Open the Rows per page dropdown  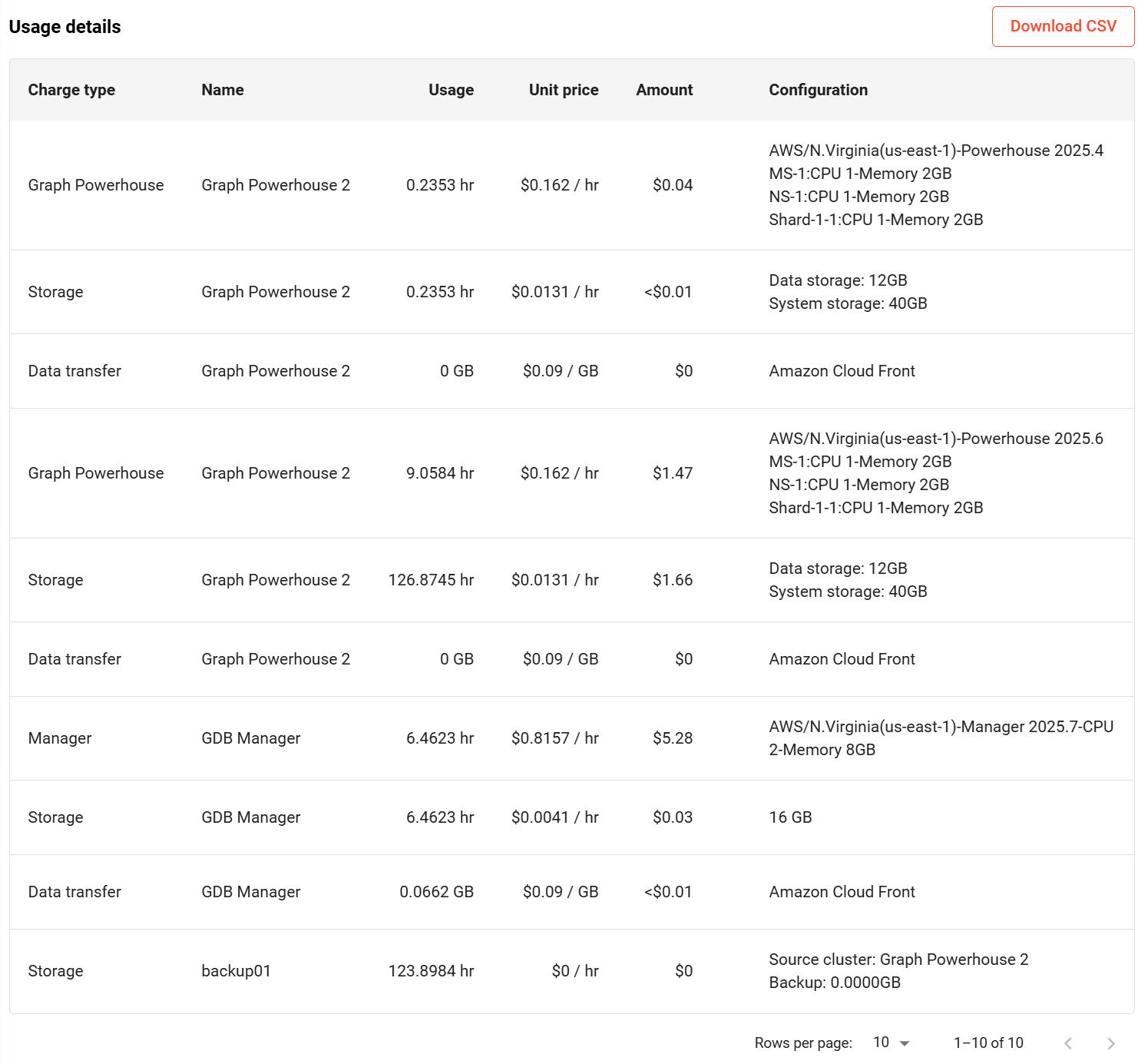point(892,1042)
